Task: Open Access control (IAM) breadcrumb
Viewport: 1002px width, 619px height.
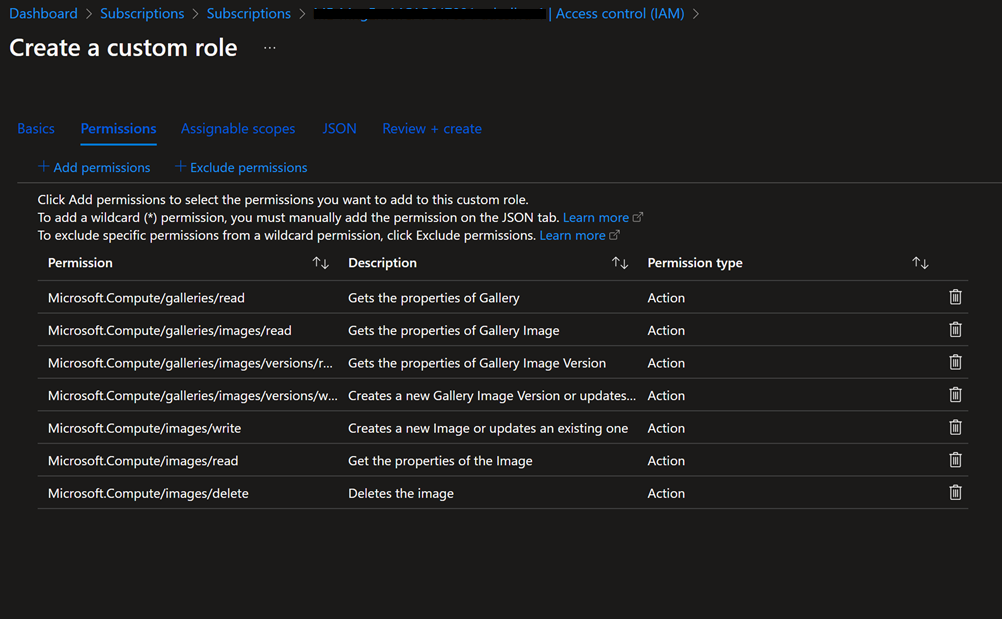Action: (x=620, y=13)
